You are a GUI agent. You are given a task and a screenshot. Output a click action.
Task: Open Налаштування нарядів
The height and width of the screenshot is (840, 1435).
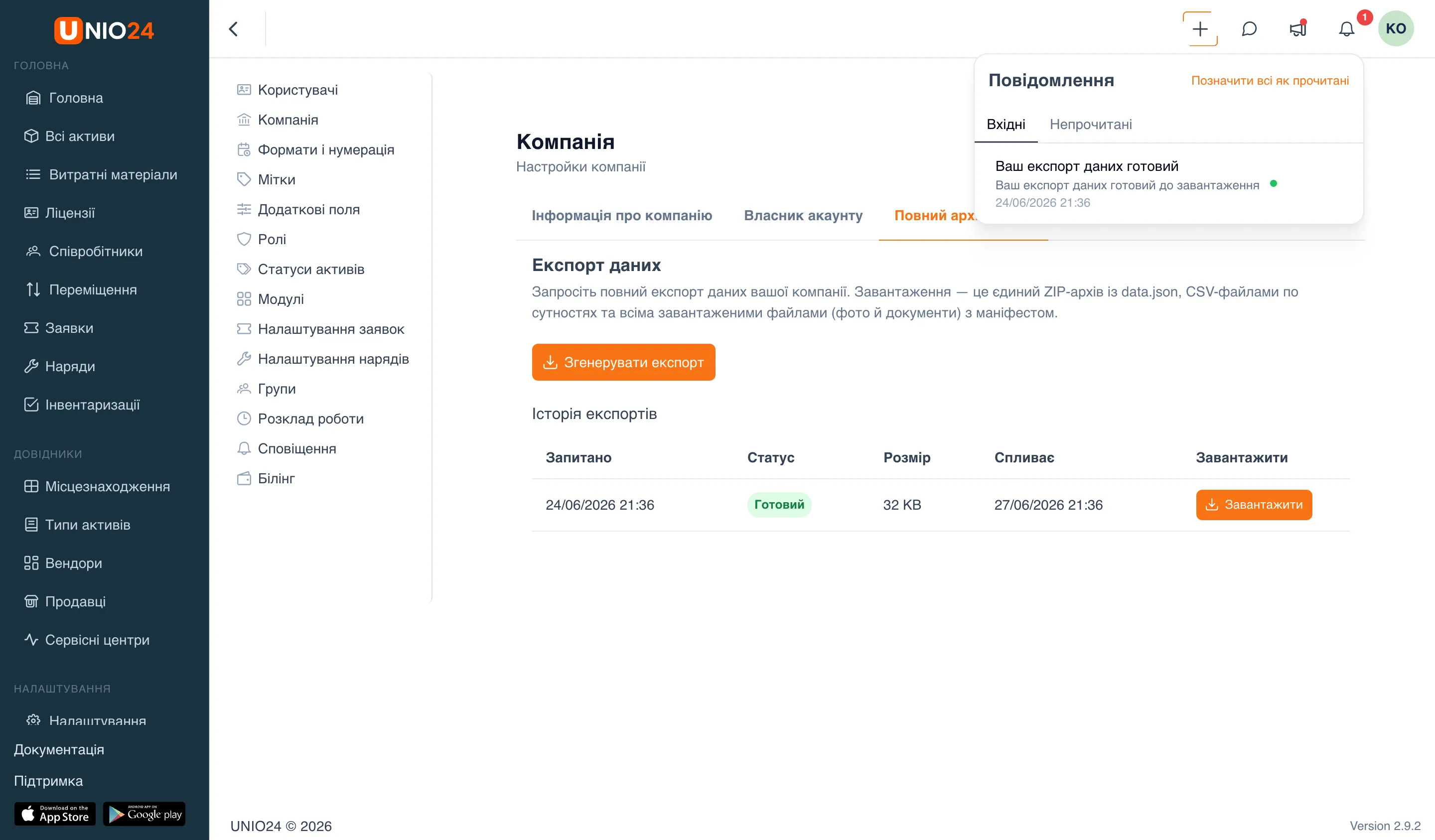[x=323, y=359]
